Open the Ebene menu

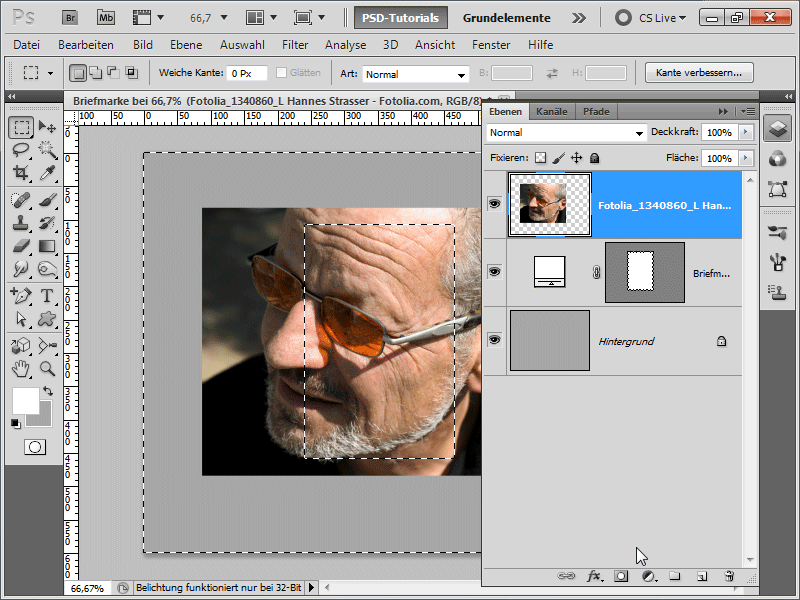186,45
